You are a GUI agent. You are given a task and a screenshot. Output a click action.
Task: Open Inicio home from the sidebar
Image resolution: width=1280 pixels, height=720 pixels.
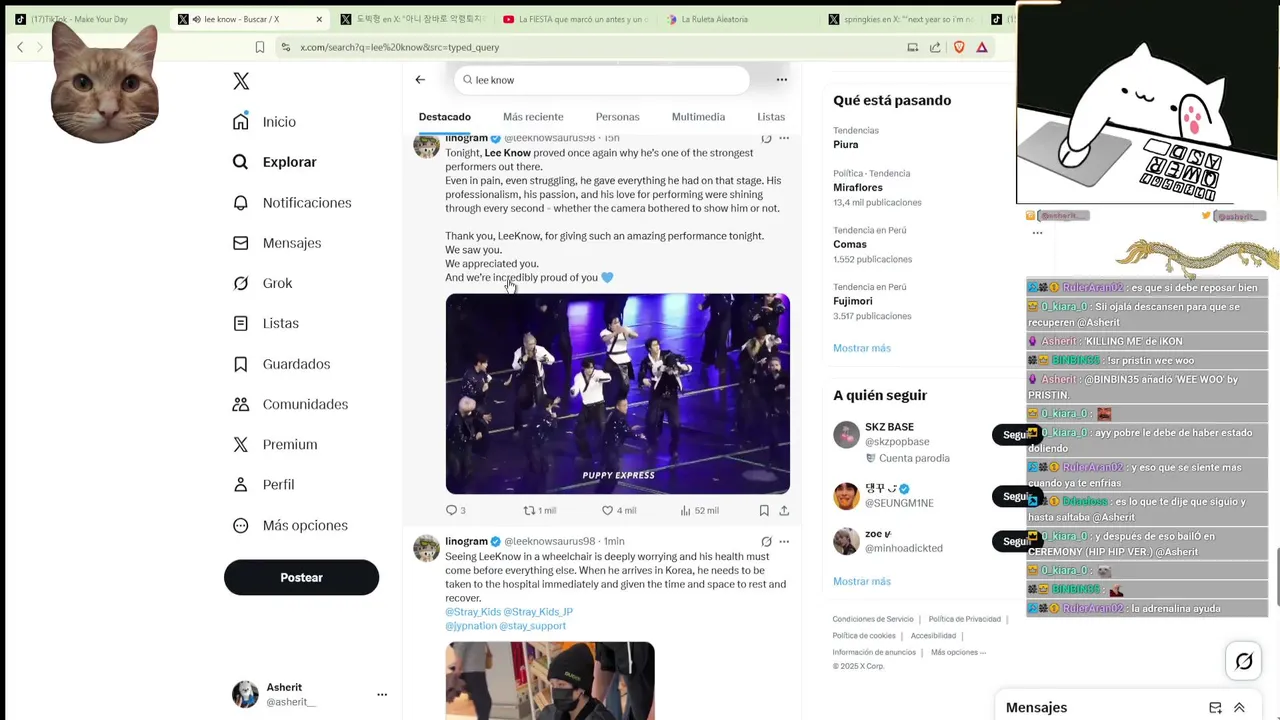point(264,122)
